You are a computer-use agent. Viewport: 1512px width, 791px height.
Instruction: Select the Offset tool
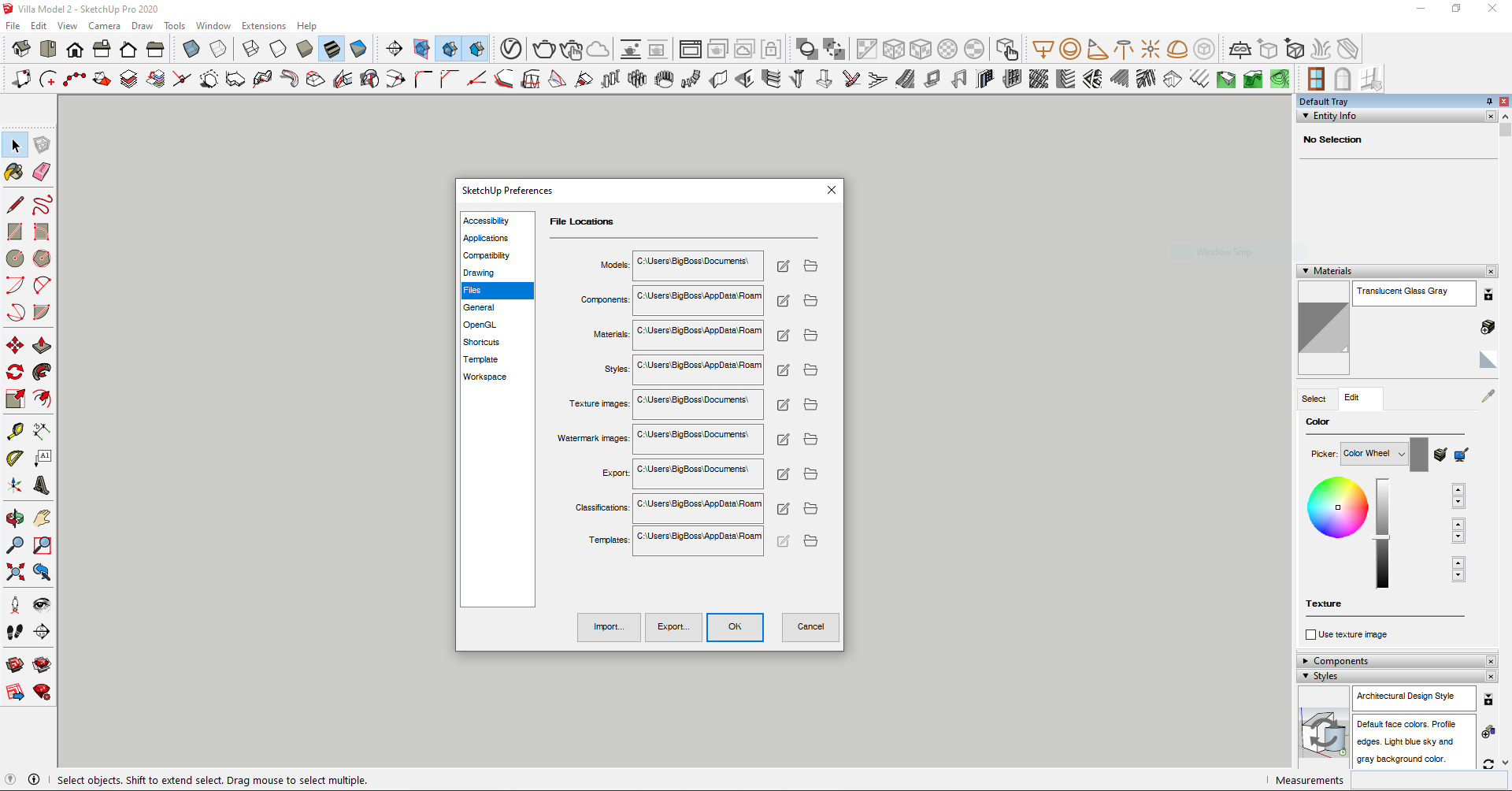pyautogui.click(x=42, y=399)
